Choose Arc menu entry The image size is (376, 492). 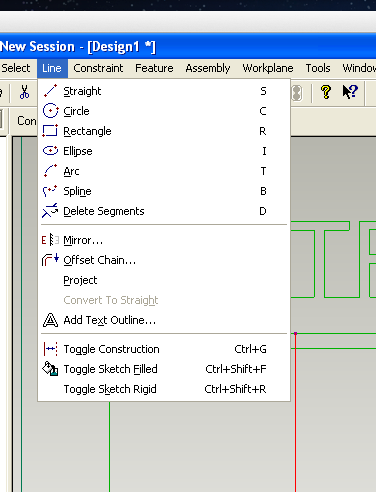point(164,171)
